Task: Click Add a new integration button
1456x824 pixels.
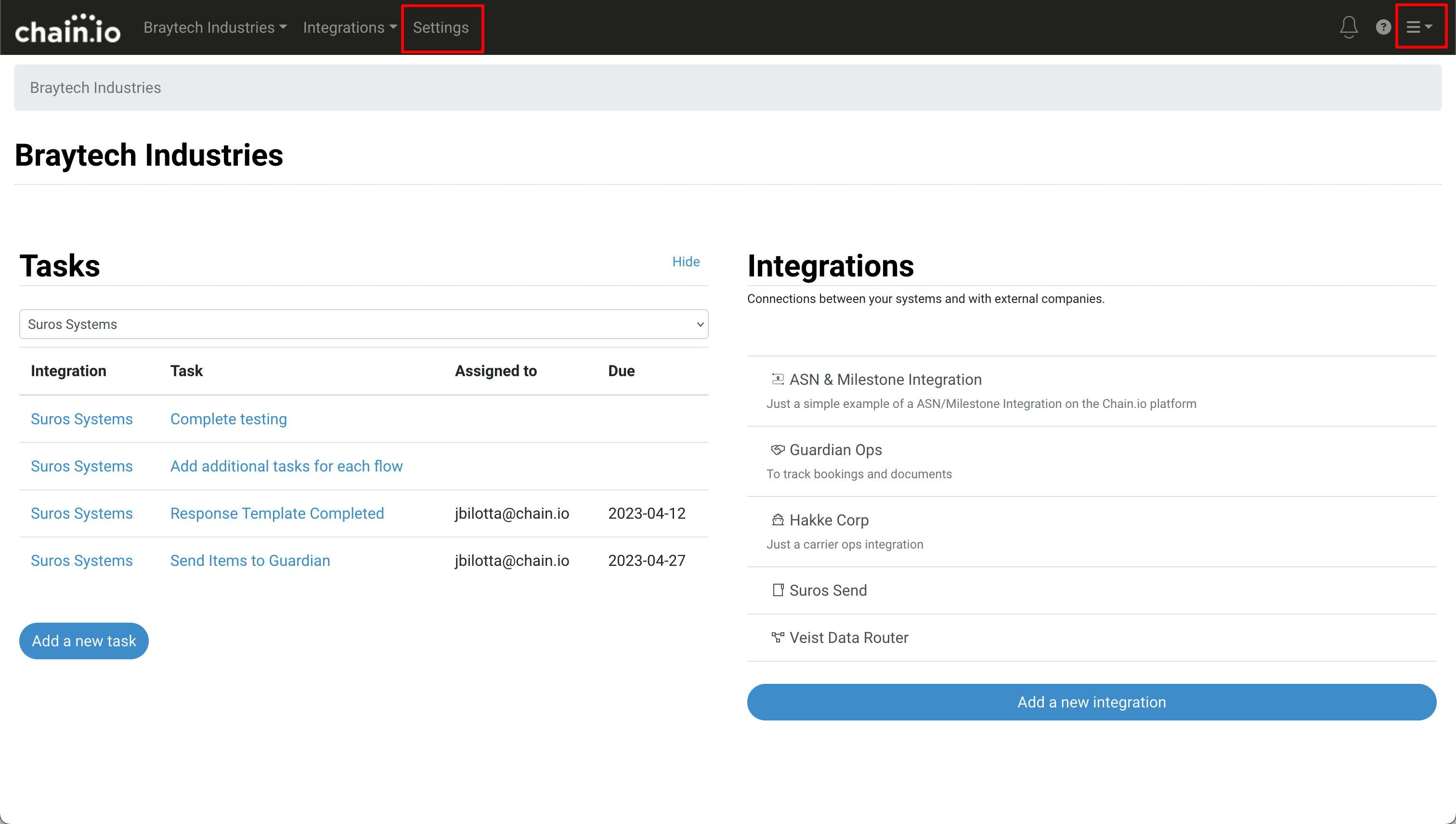Action: click(x=1091, y=702)
